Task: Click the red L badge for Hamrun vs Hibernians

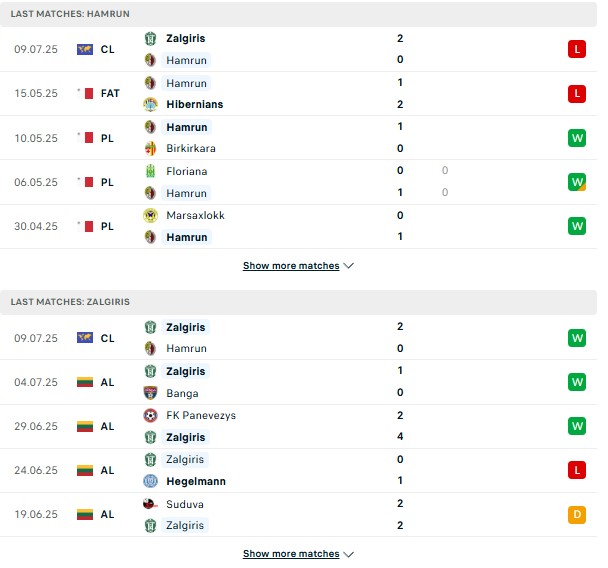Action: pyautogui.click(x=577, y=93)
